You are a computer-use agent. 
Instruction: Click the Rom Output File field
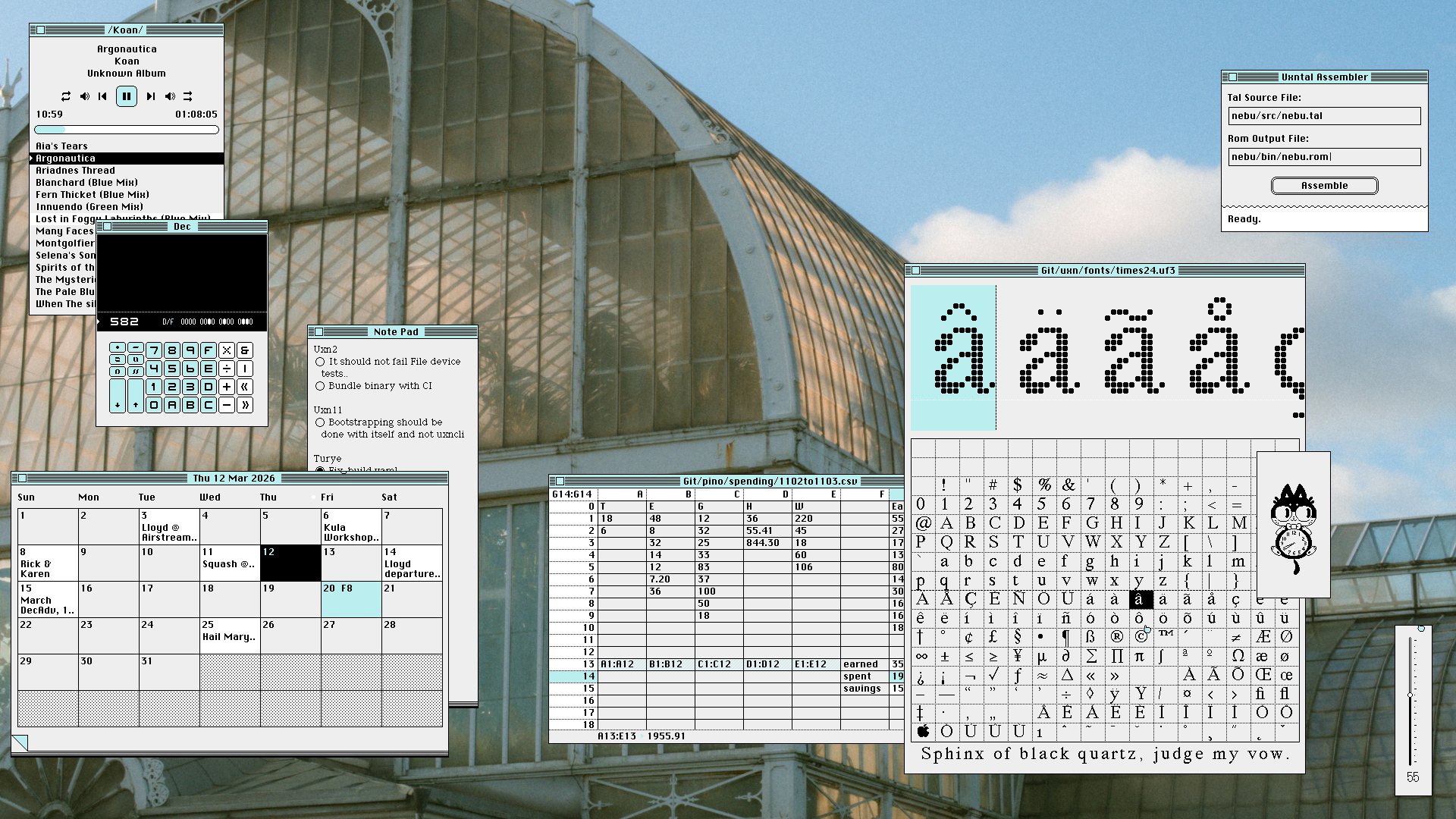click(1324, 157)
